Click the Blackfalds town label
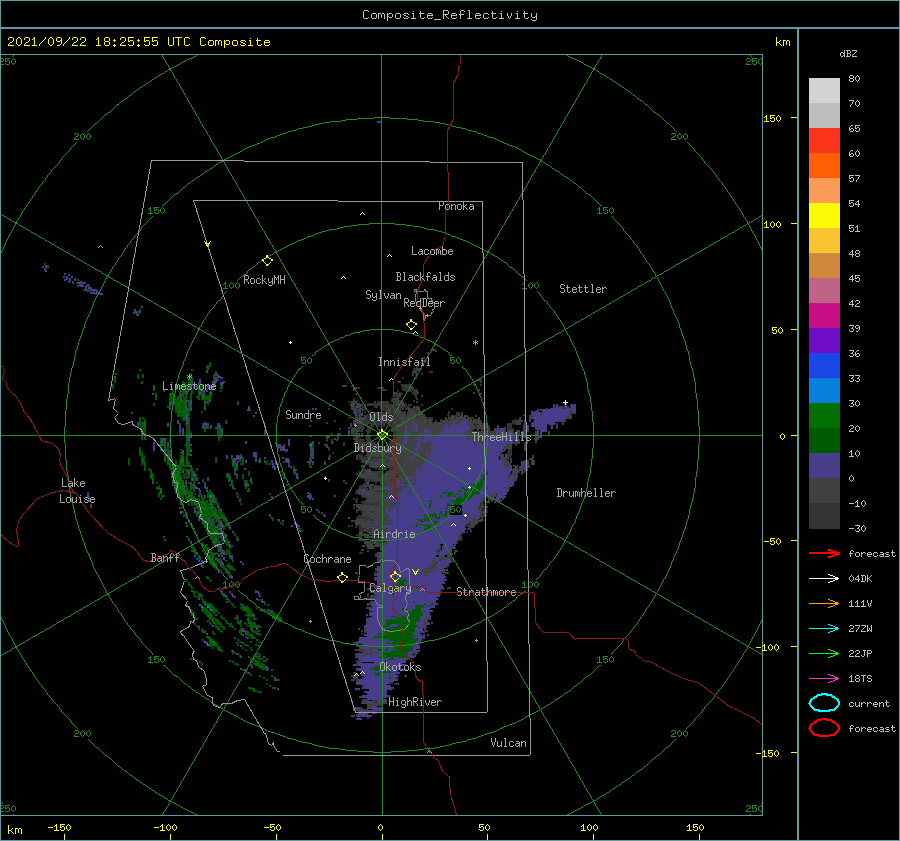 pos(425,277)
